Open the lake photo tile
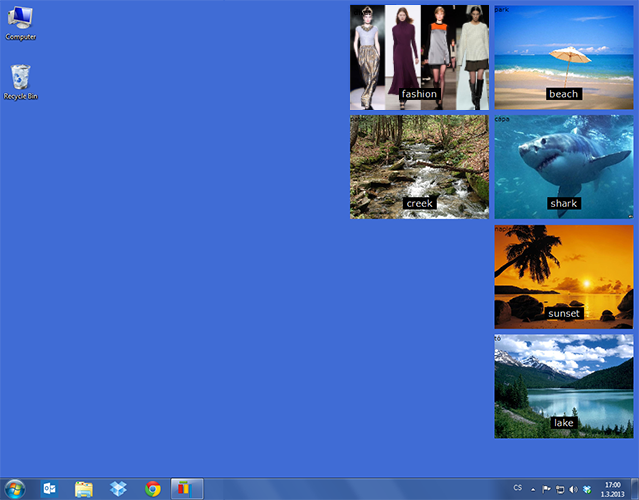 point(563,386)
